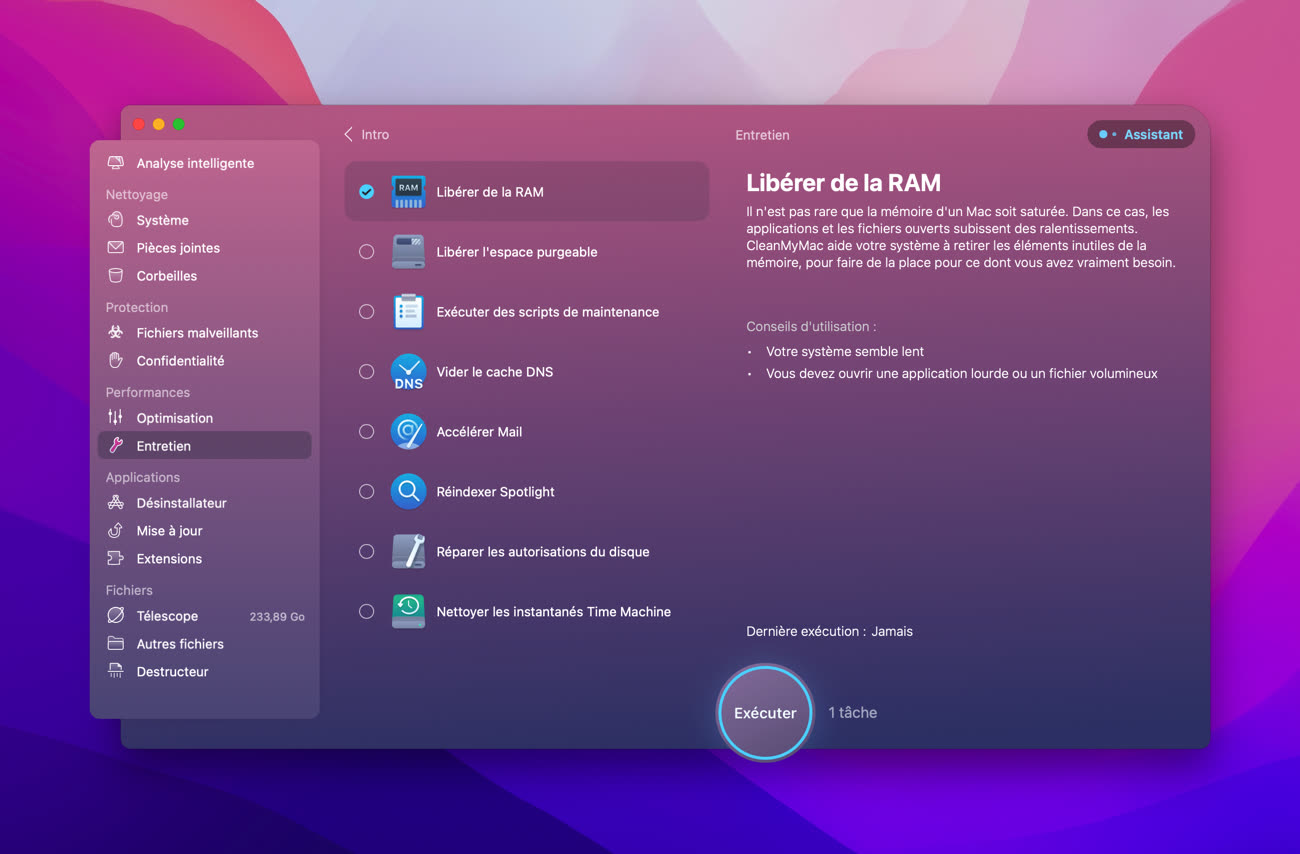
Task: Click the Mail accelerate icon
Action: [x=408, y=432]
